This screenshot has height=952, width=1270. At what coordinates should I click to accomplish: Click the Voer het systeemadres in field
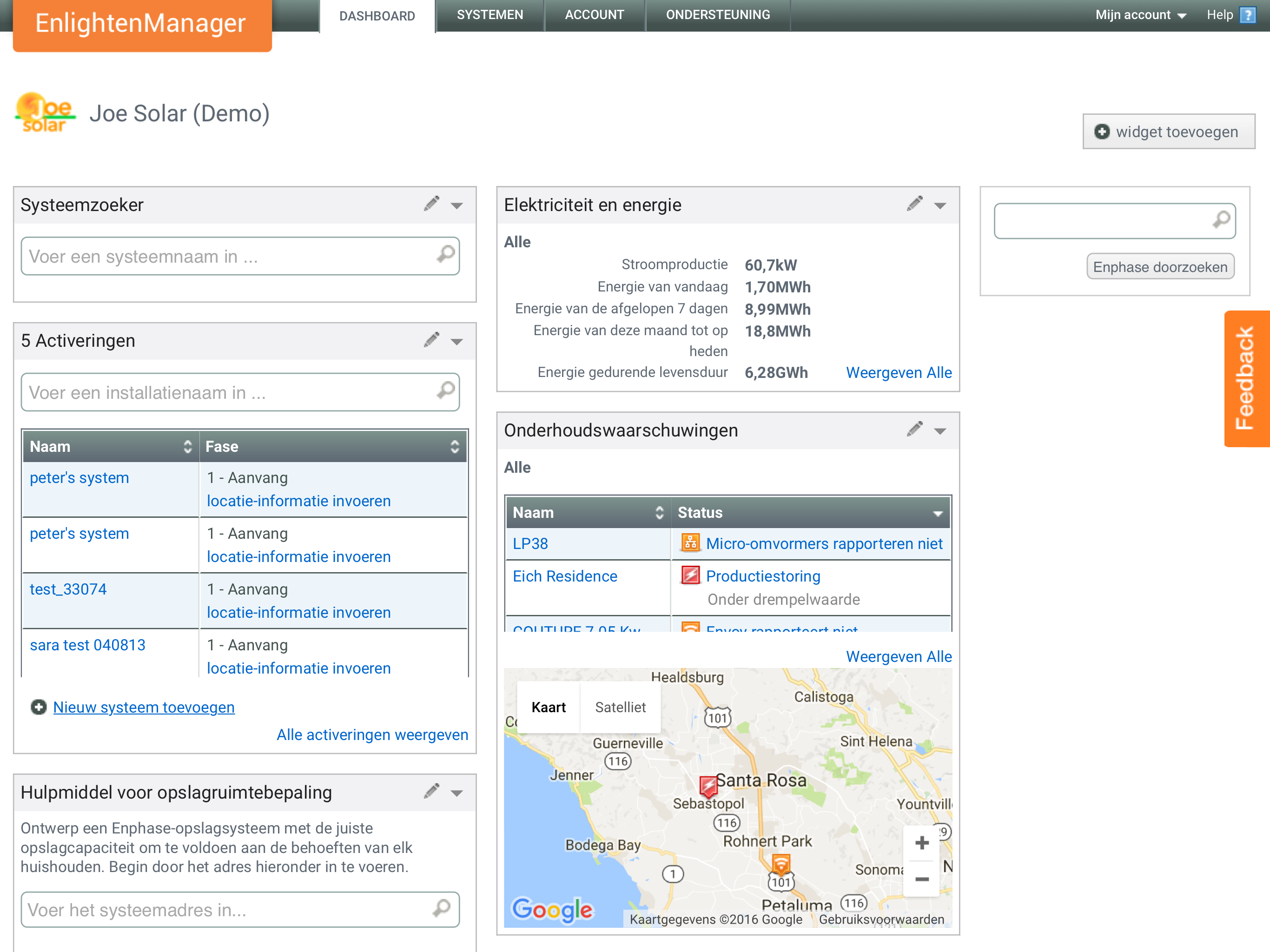click(x=230, y=910)
